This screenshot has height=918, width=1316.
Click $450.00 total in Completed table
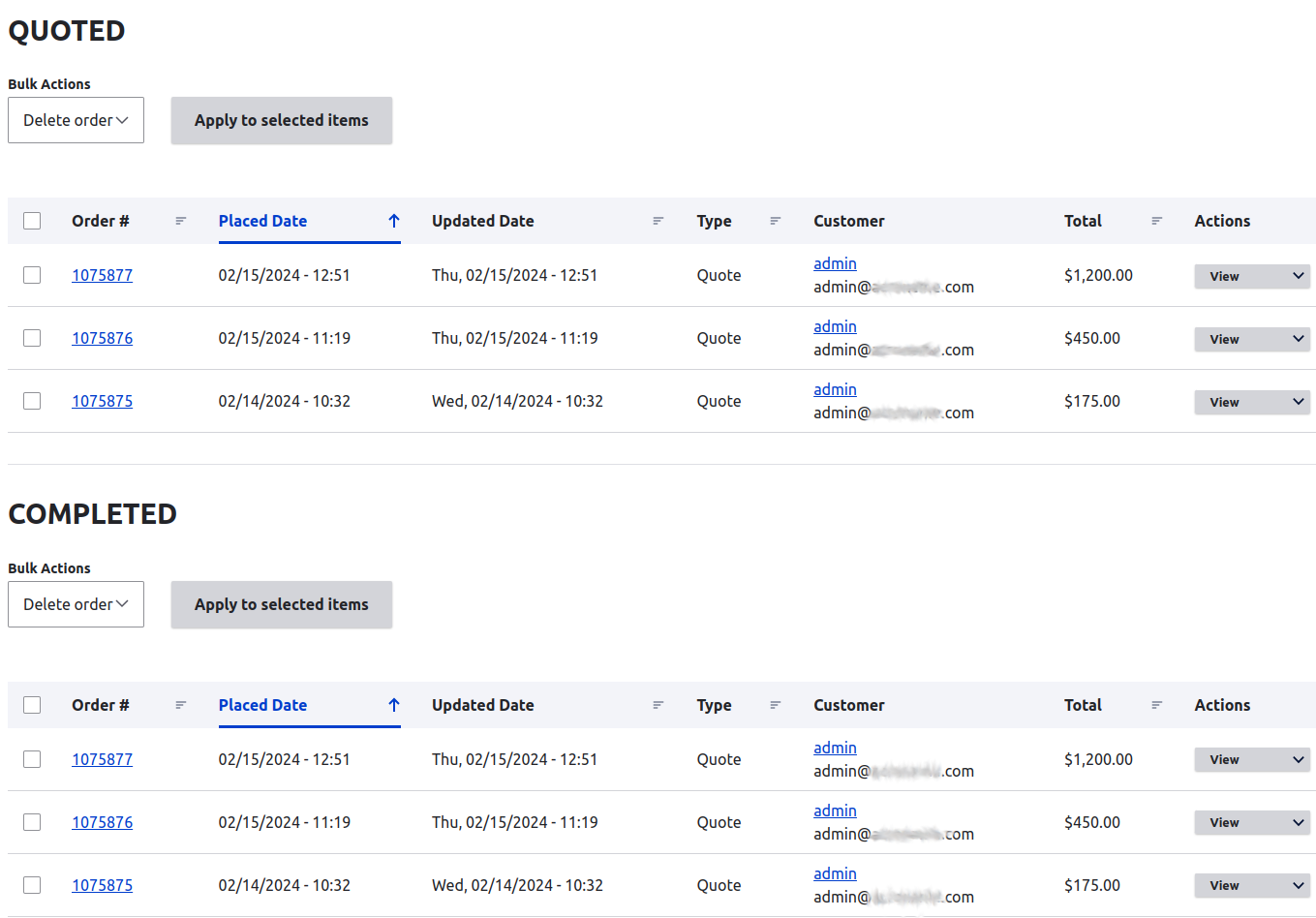[x=1092, y=822]
